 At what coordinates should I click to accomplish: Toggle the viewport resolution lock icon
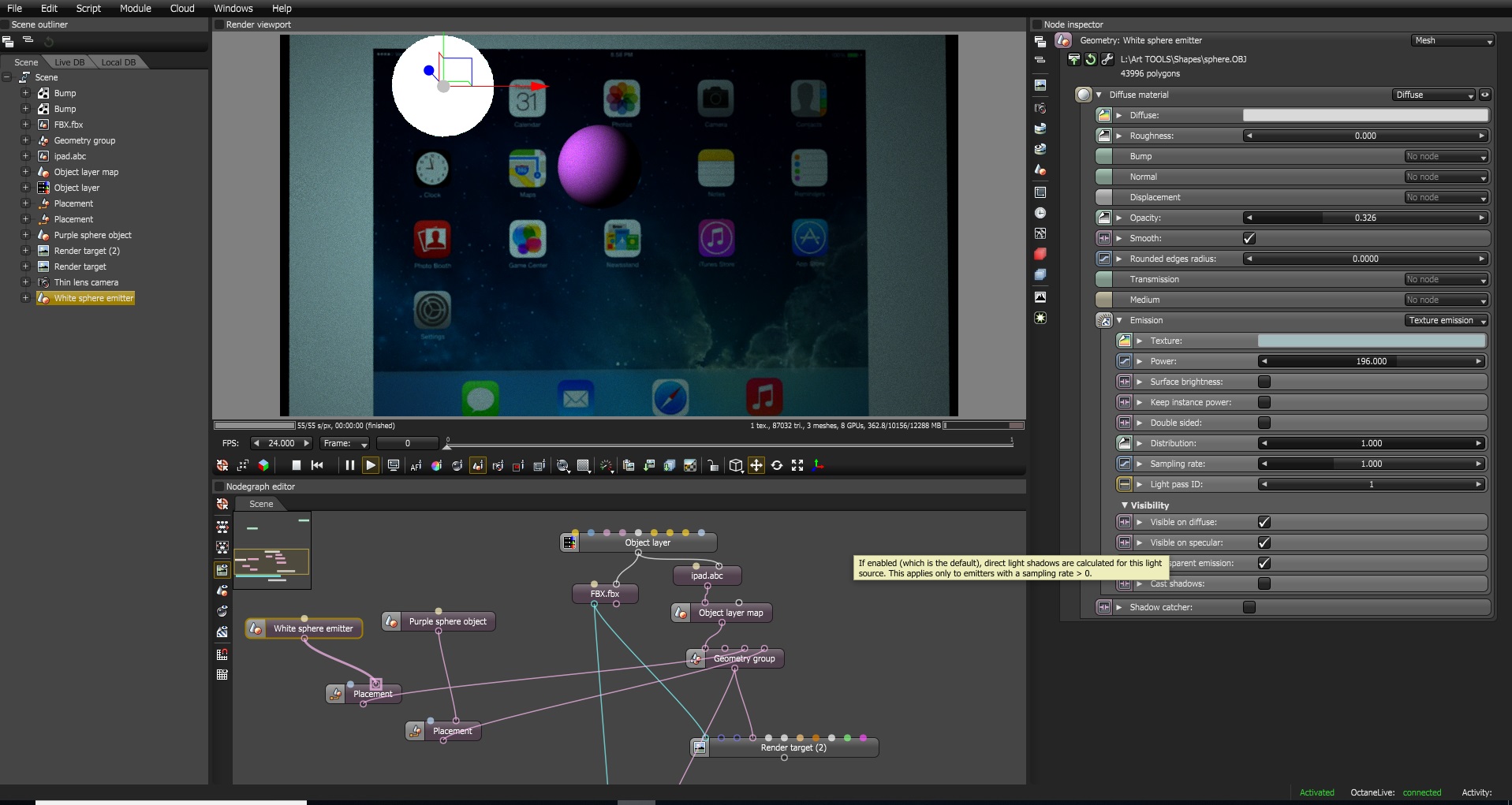[712, 465]
